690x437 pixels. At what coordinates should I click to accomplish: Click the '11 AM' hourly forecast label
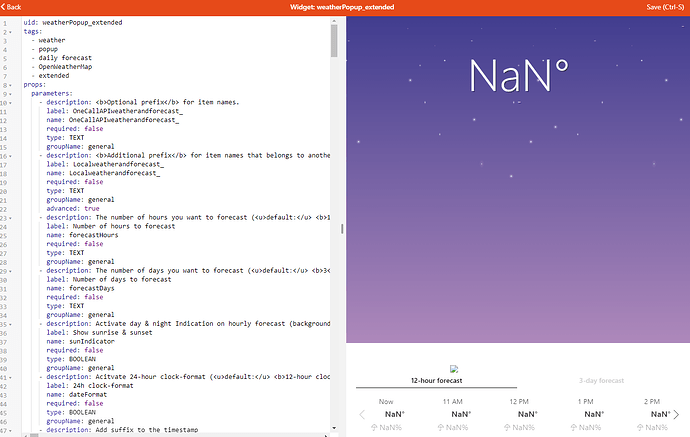(452, 402)
